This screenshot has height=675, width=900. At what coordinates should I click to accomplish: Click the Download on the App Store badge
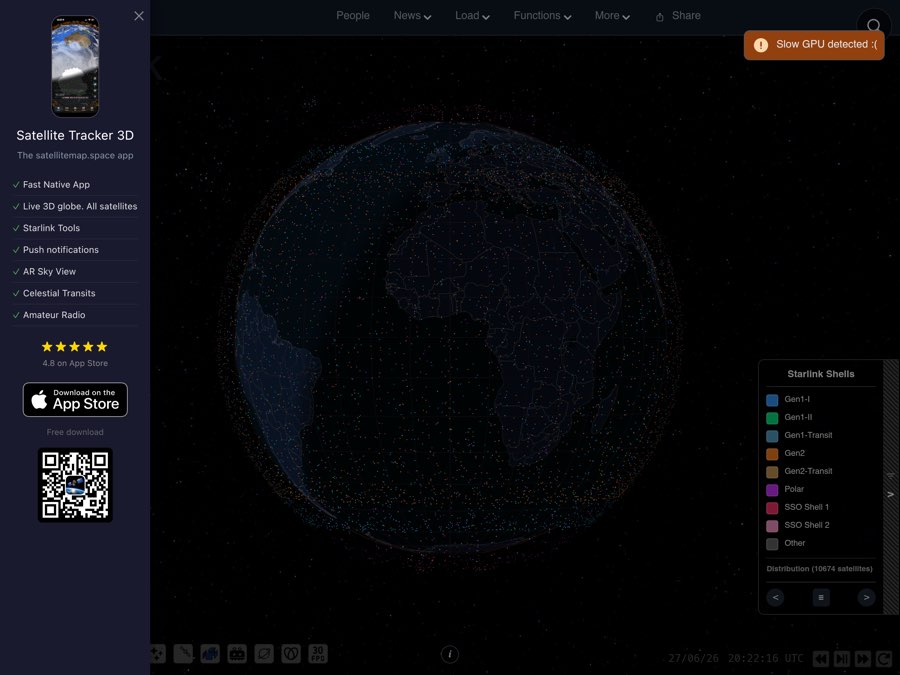75,399
